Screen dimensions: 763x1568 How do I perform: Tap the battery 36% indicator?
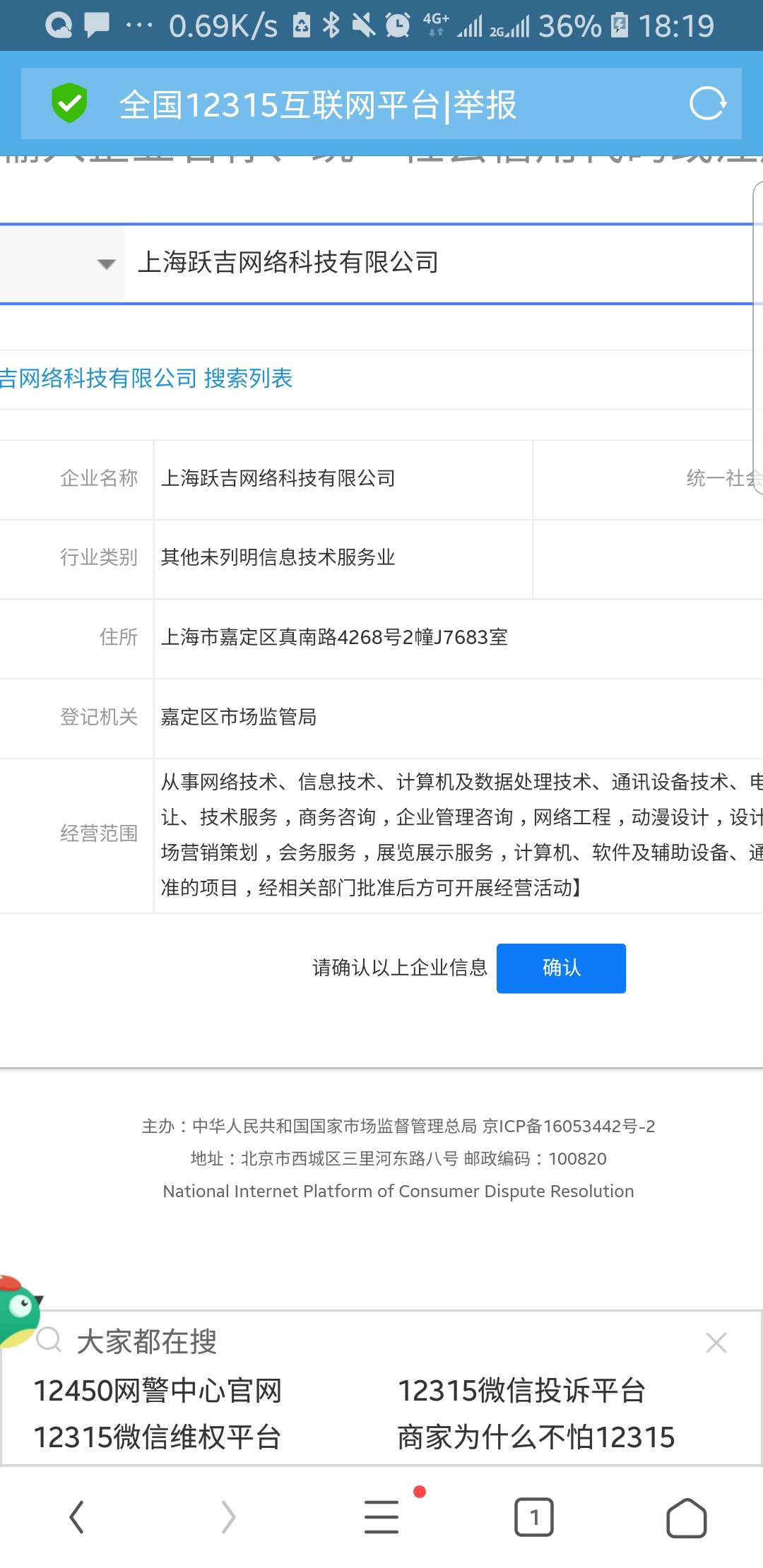click(584, 26)
